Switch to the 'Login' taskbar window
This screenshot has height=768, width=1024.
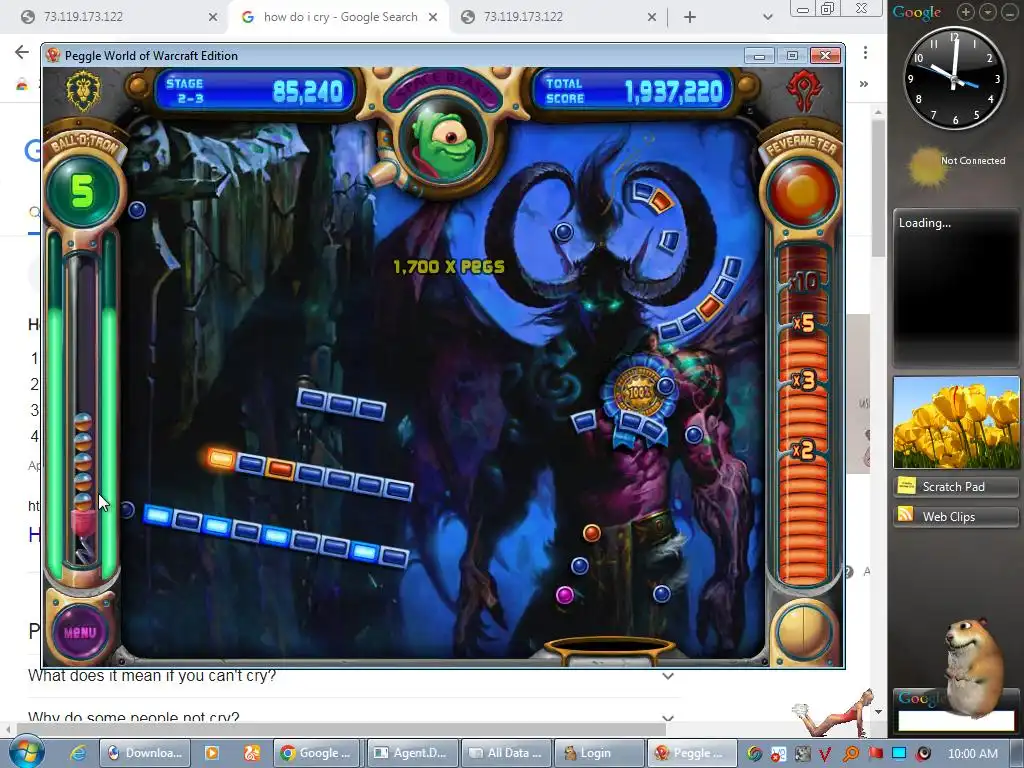coord(599,753)
